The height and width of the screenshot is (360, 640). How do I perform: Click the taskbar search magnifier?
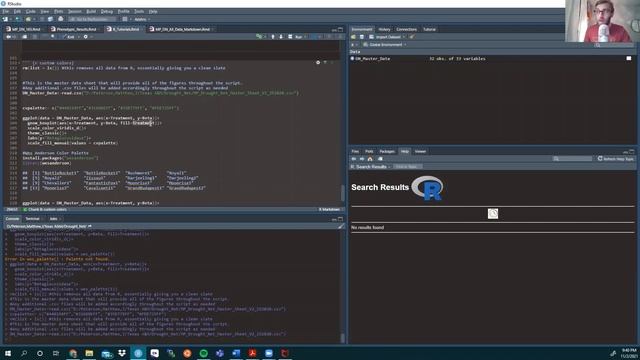(24, 353)
